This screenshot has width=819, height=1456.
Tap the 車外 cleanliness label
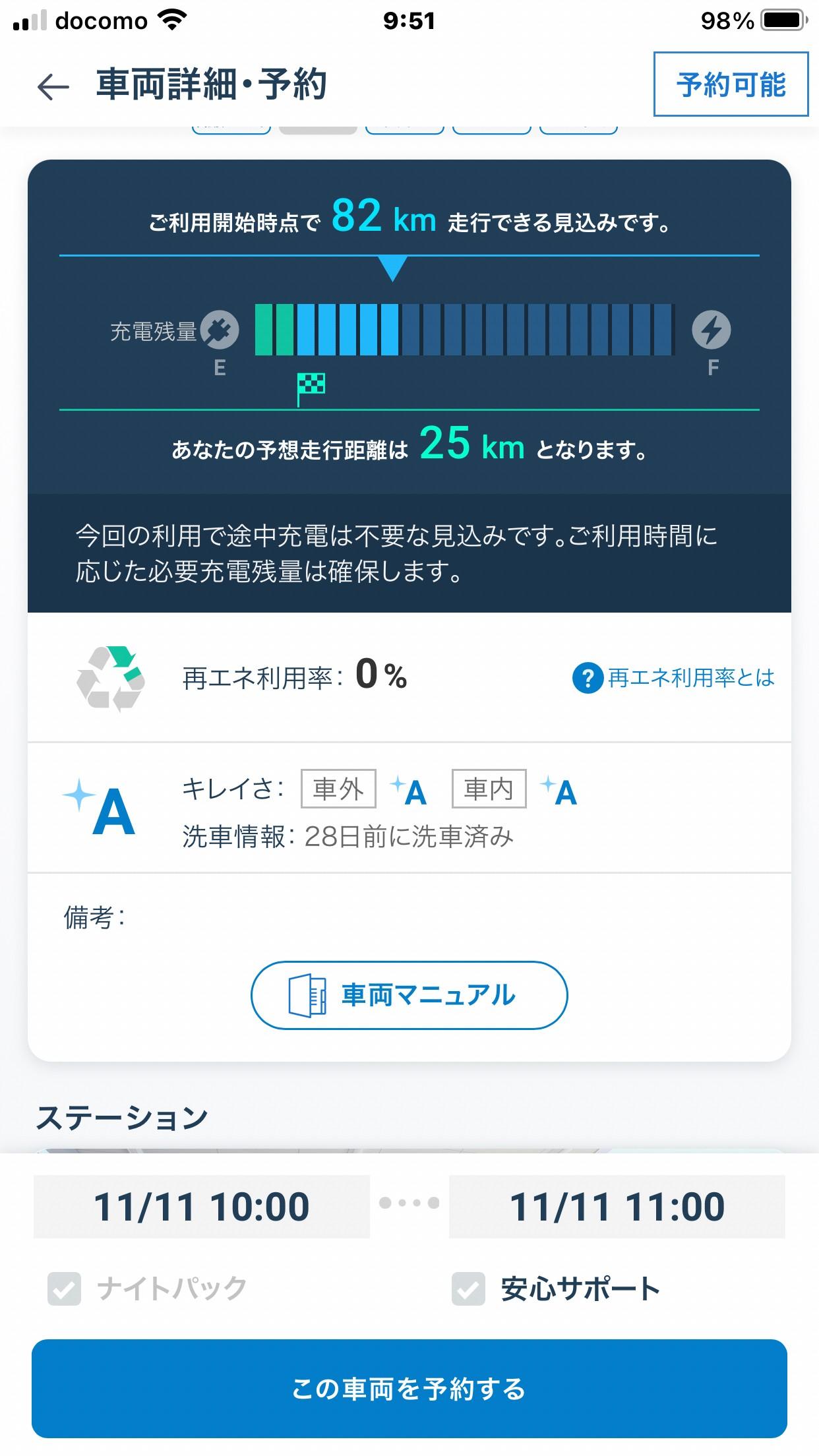(338, 789)
